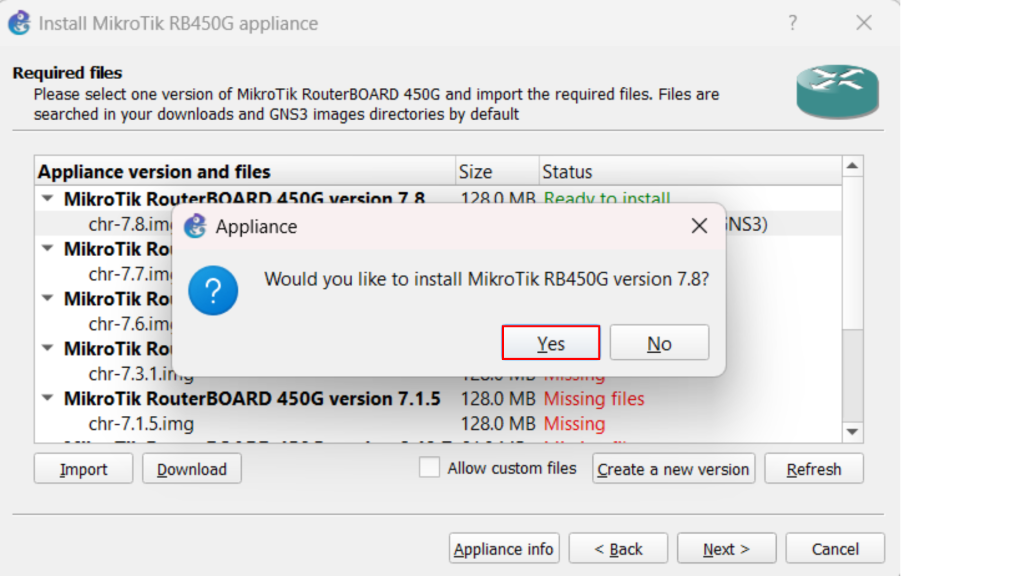Click No in the Appliance dialog

coord(659,343)
